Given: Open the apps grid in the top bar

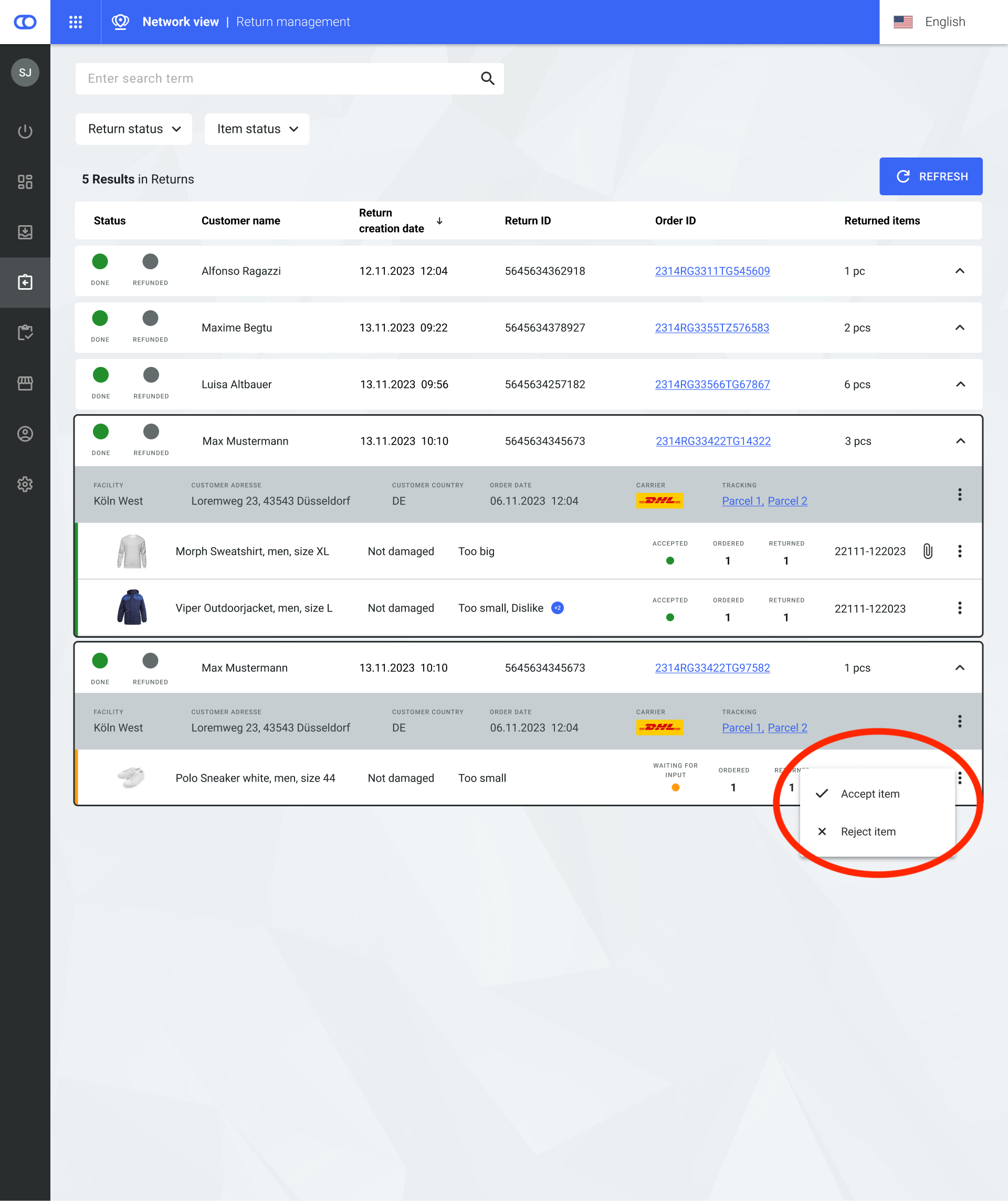Looking at the screenshot, I should (75, 22).
